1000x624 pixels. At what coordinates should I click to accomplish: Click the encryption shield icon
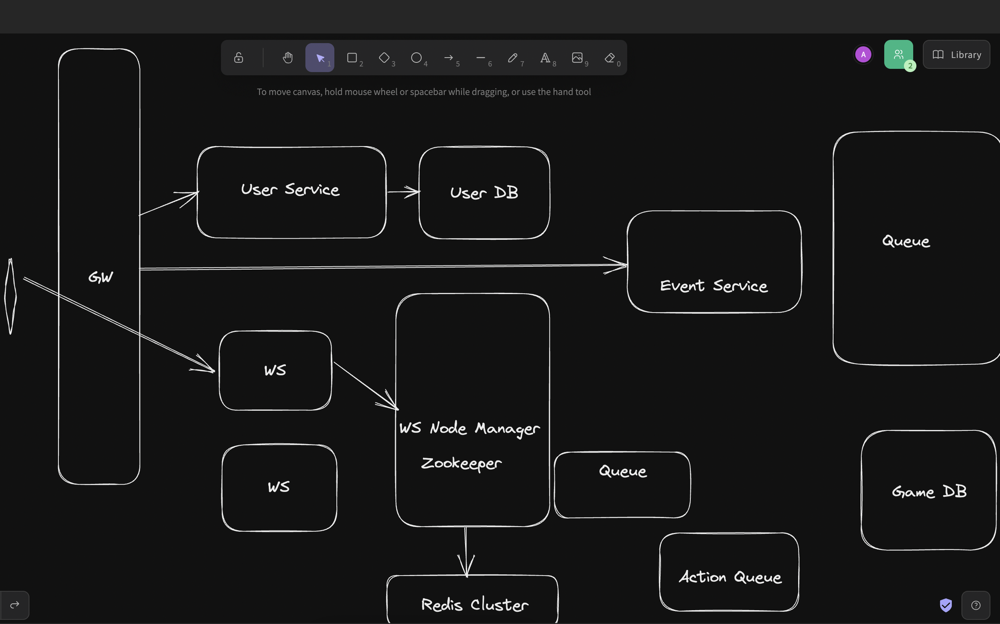pyautogui.click(x=946, y=605)
